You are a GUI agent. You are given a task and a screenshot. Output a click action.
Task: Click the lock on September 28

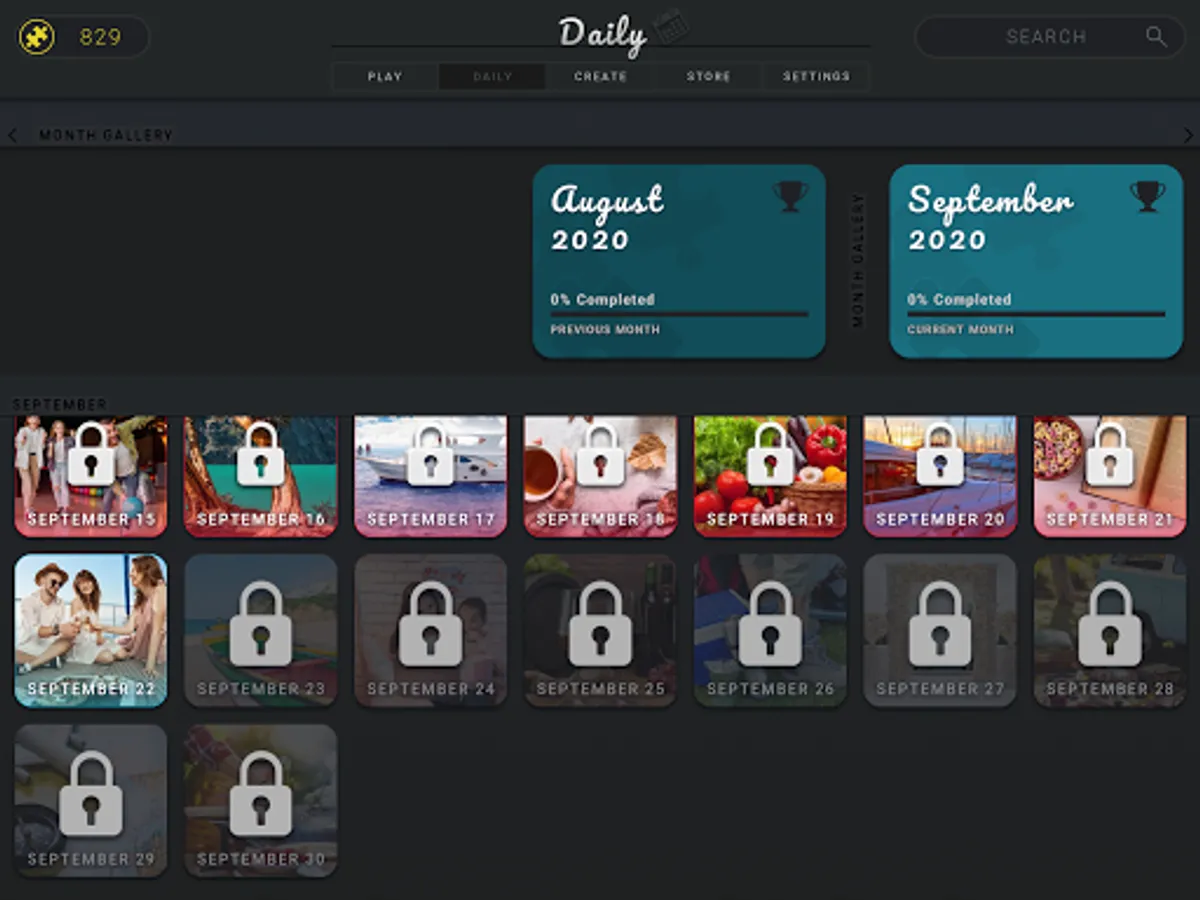pyautogui.click(x=1111, y=624)
